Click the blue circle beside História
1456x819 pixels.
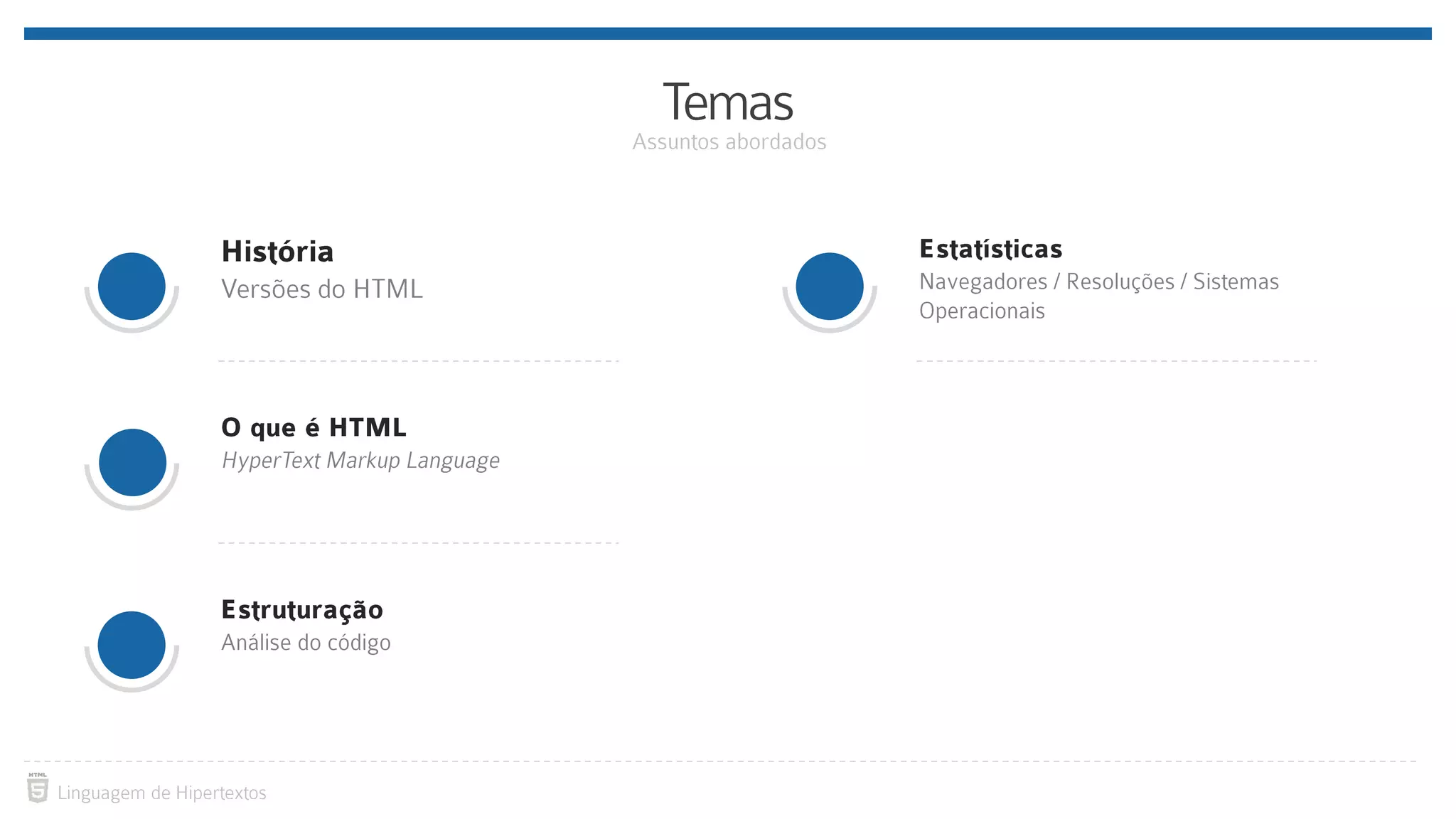(x=132, y=287)
